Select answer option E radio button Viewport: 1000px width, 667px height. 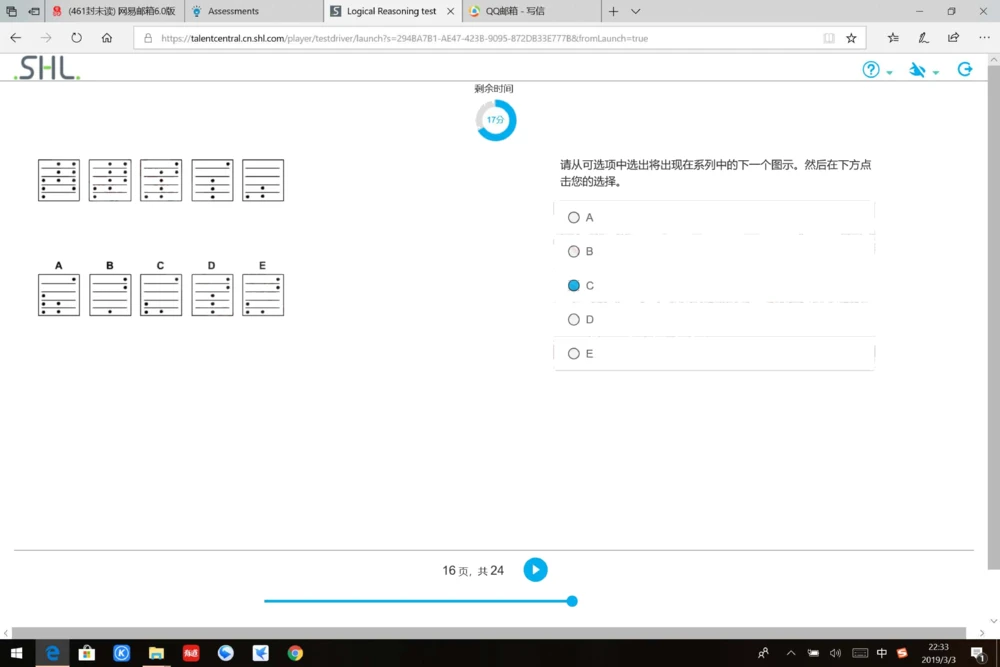[574, 353]
